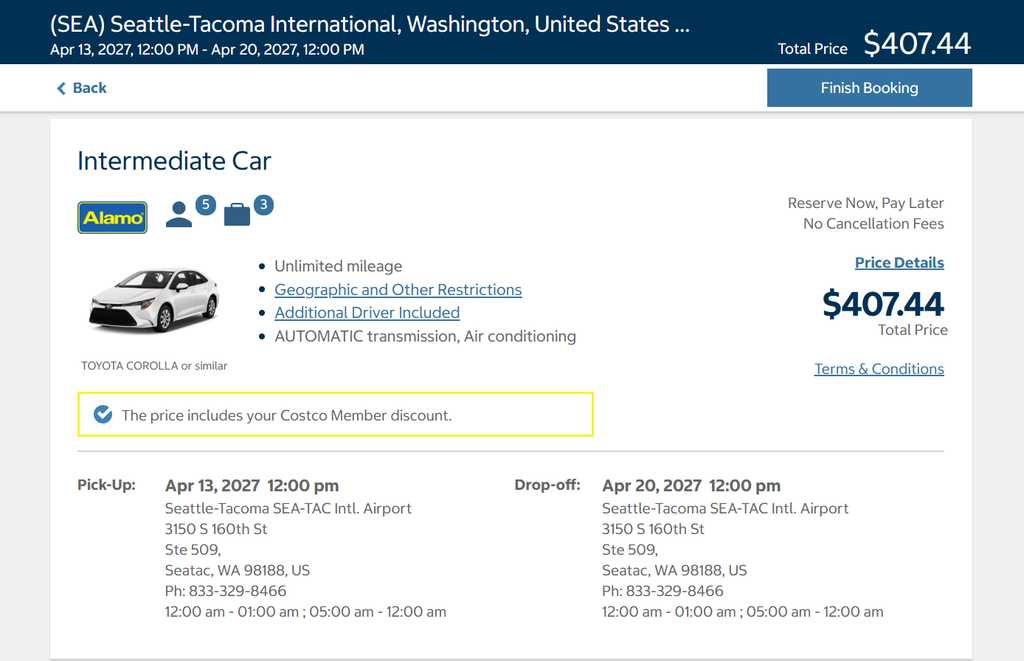The width and height of the screenshot is (1024, 661).
Task: Click the SEA Seattle-Tacoma International header title
Action: [x=370, y=24]
